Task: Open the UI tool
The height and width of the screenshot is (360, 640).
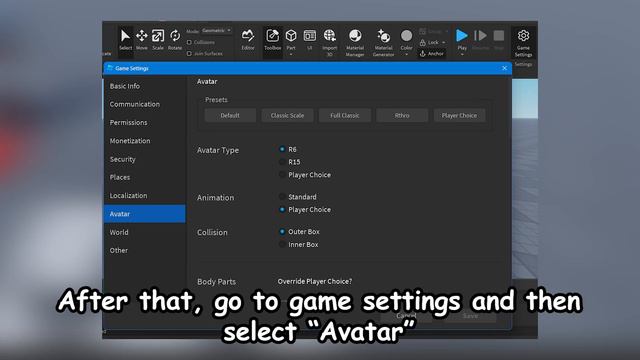Action: point(310,40)
